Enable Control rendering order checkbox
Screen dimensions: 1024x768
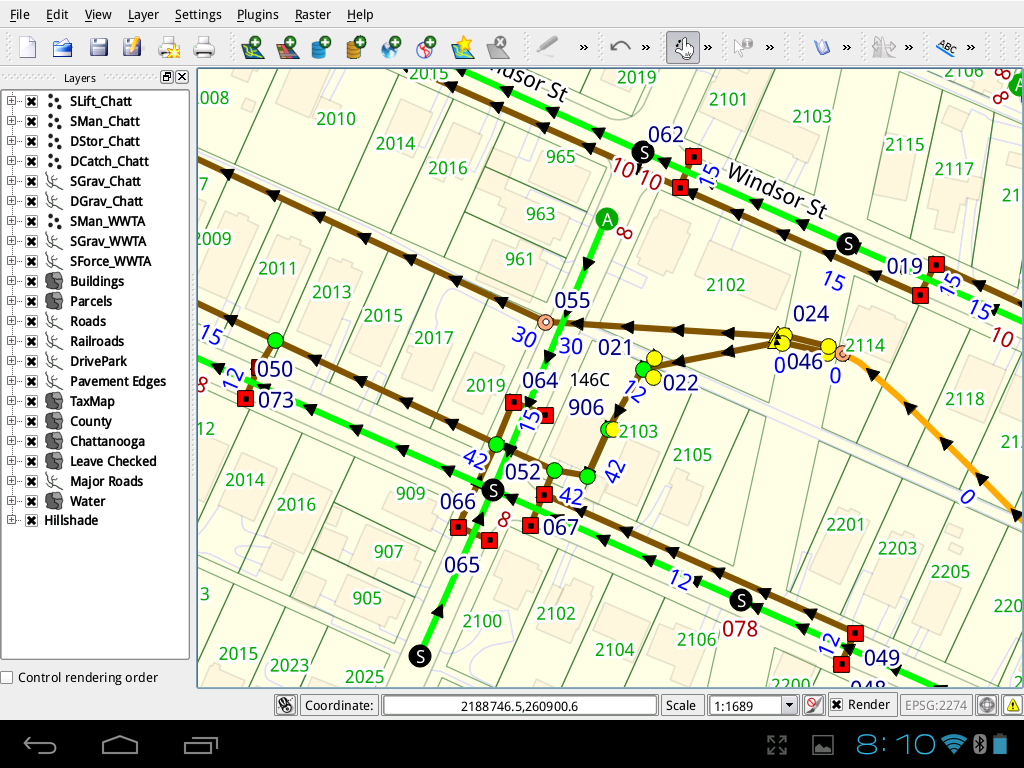click(x=8, y=678)
